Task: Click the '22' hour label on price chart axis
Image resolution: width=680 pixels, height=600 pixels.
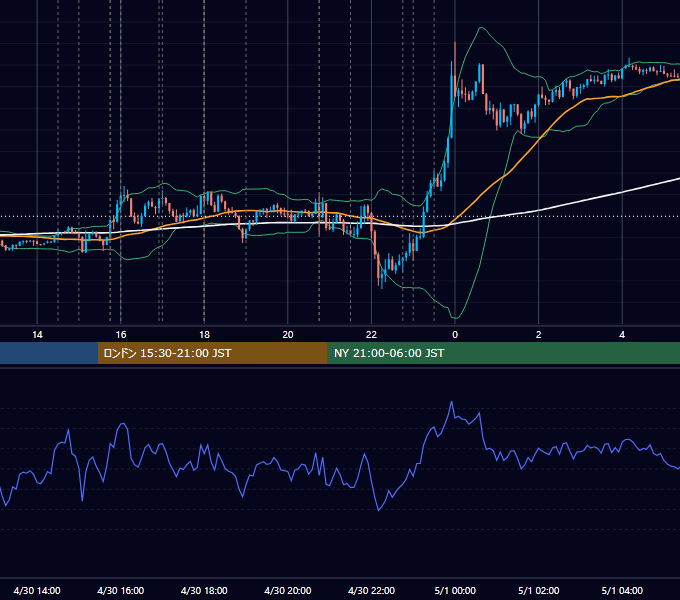Action: pyautogui.click(x=371, y=335)
